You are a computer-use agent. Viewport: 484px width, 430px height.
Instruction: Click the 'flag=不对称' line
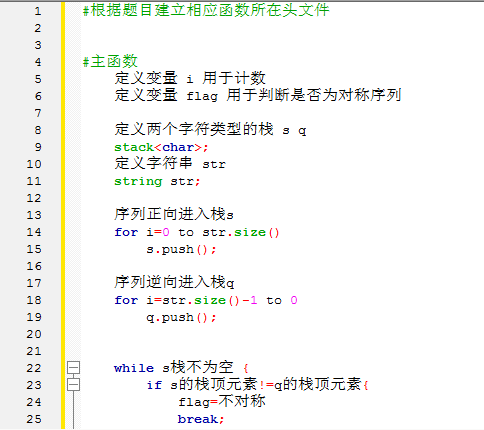pyautogui.click(x=222, y=402)
